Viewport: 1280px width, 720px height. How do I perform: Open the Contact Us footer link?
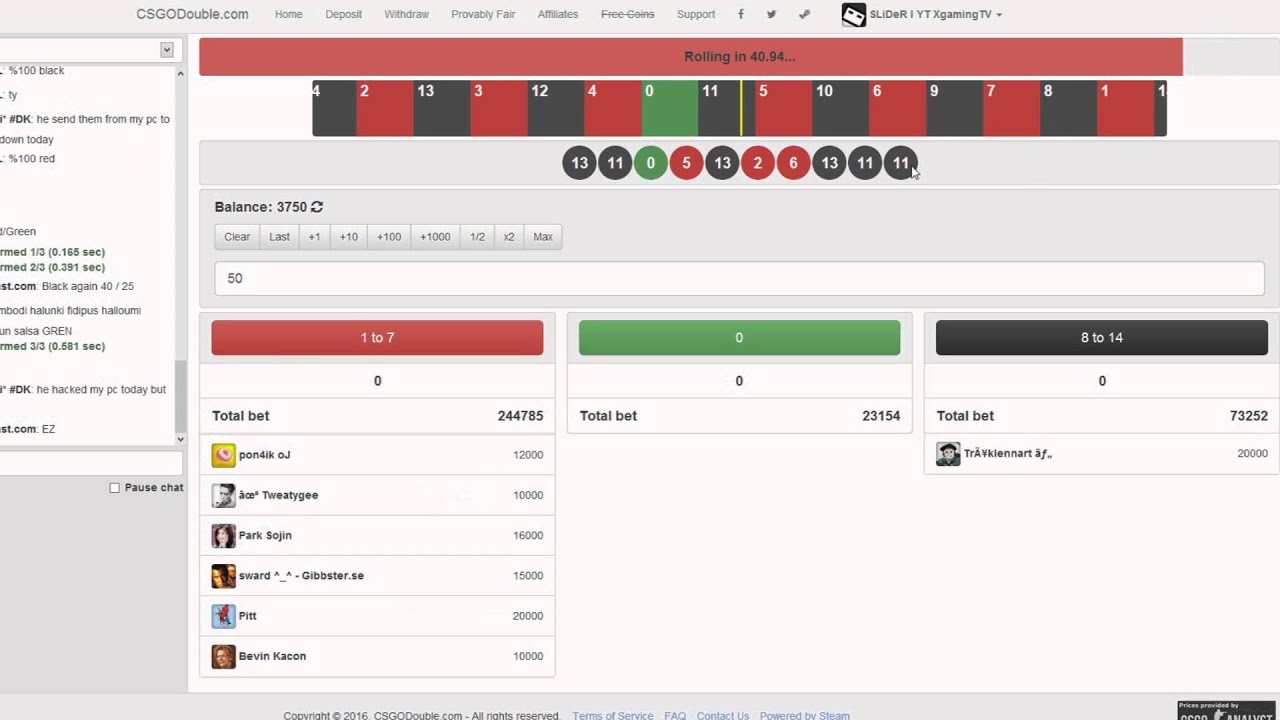(723, 714)
